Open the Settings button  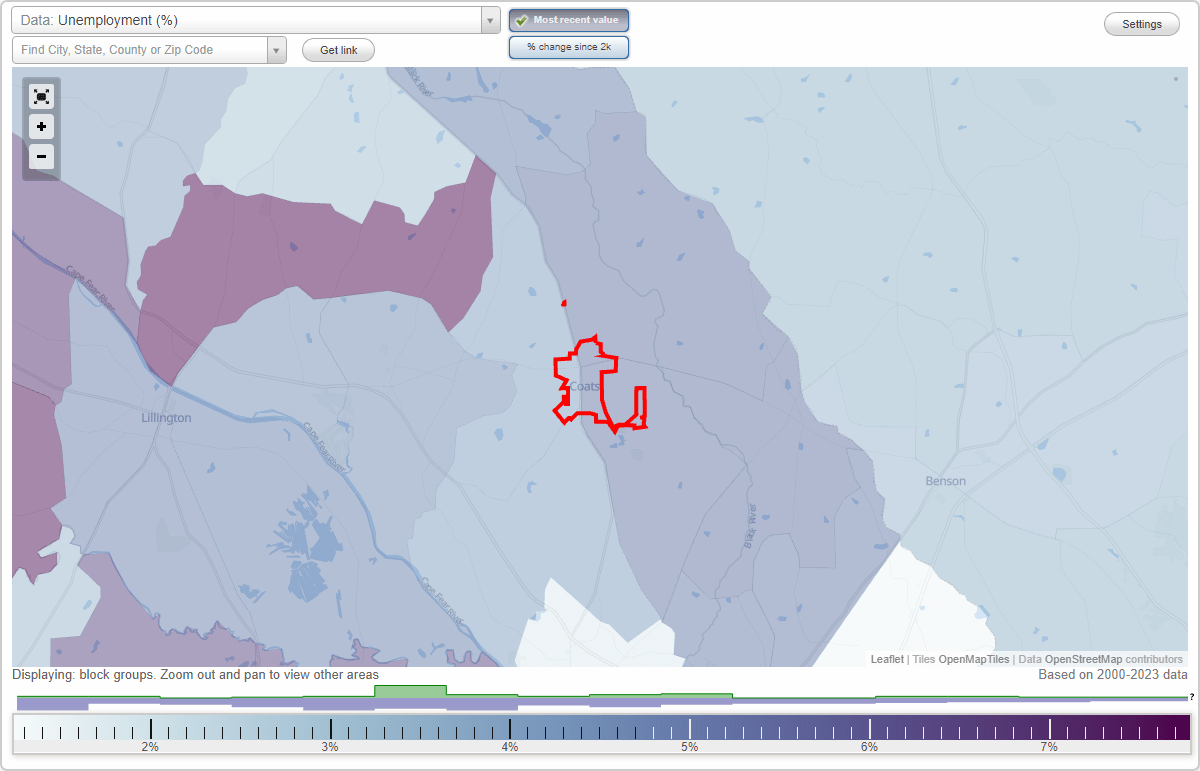click(x=1142, y=25)
